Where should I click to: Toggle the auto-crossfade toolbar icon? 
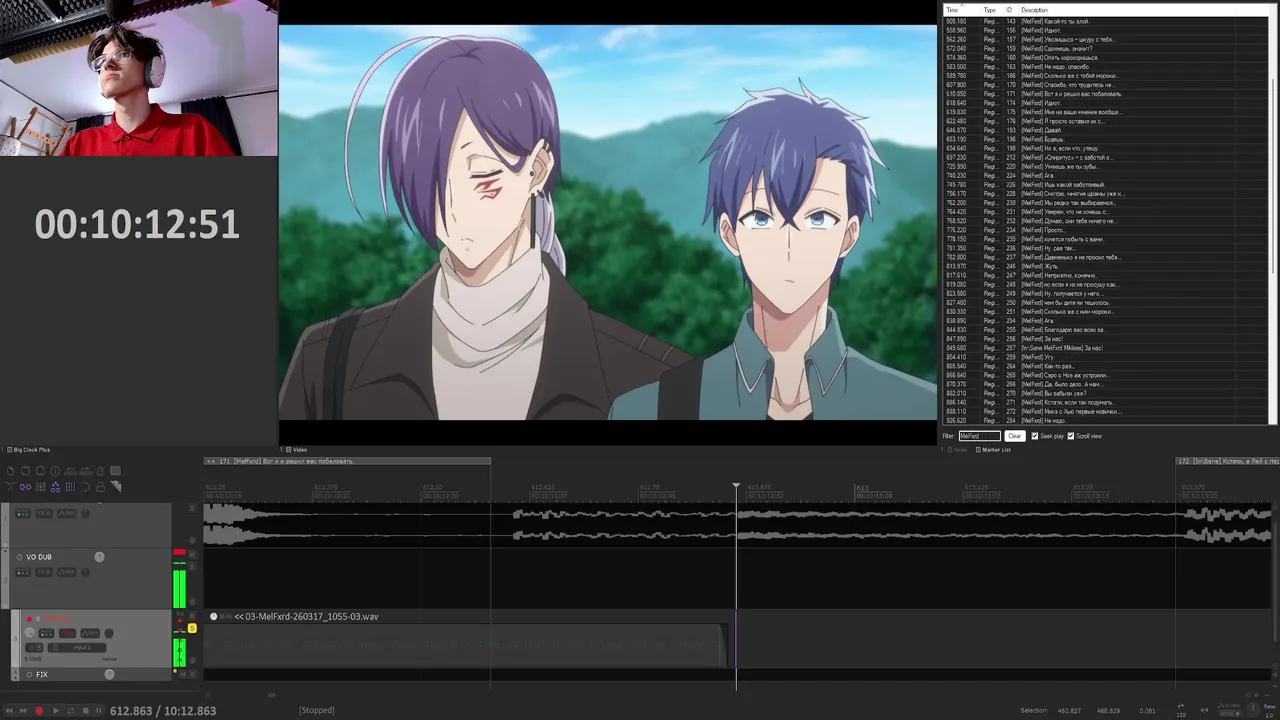click(x=10, y=486)
